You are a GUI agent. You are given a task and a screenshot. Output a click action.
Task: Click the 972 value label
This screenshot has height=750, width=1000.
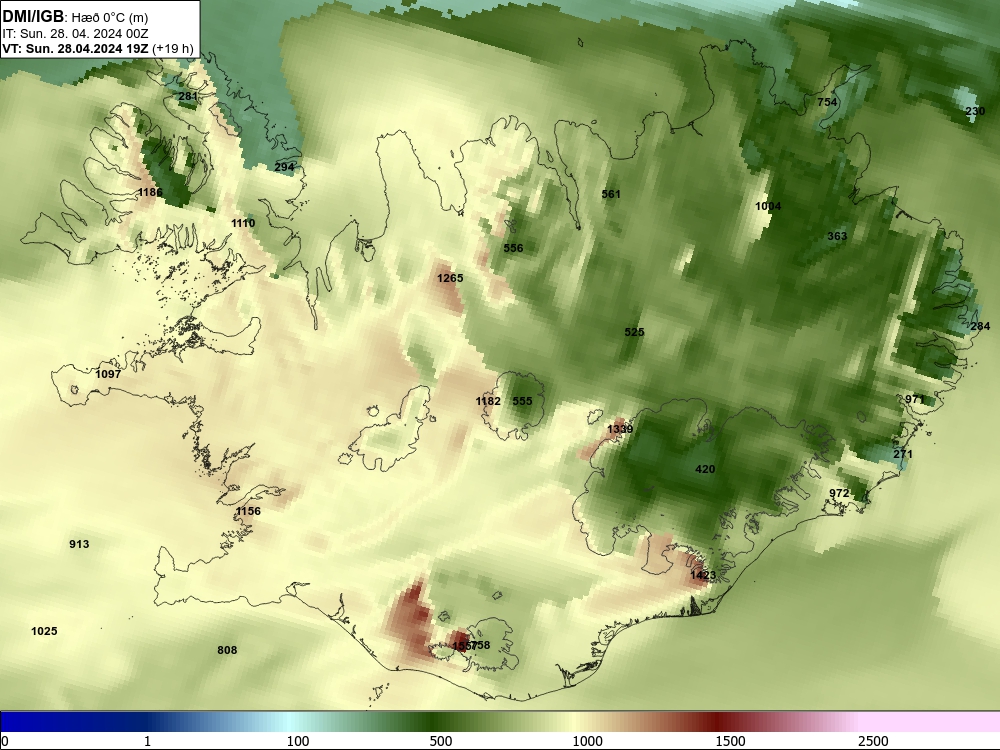(x=839, y=493)
